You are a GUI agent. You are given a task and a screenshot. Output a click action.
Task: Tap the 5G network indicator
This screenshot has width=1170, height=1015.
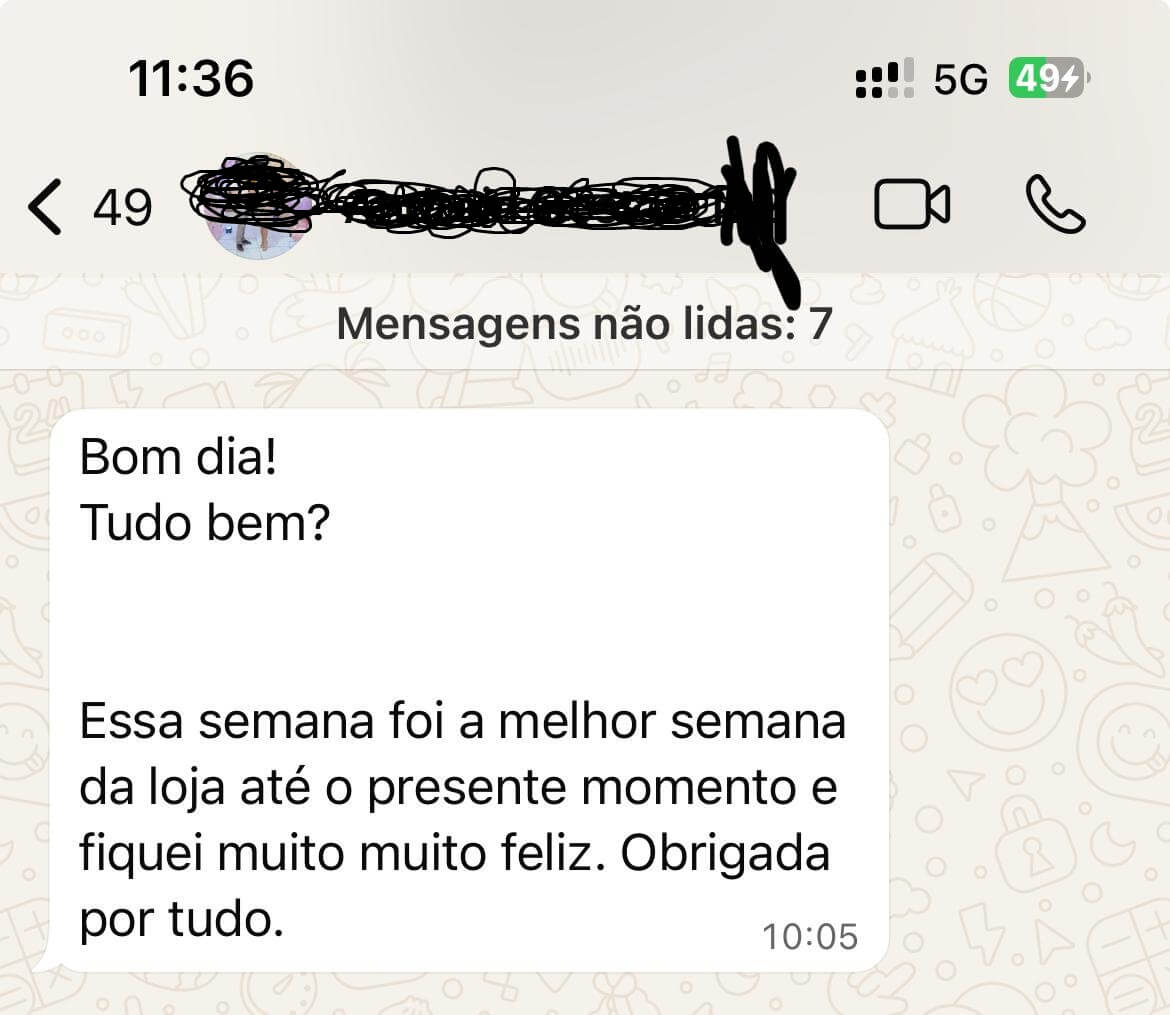point(960,79)
